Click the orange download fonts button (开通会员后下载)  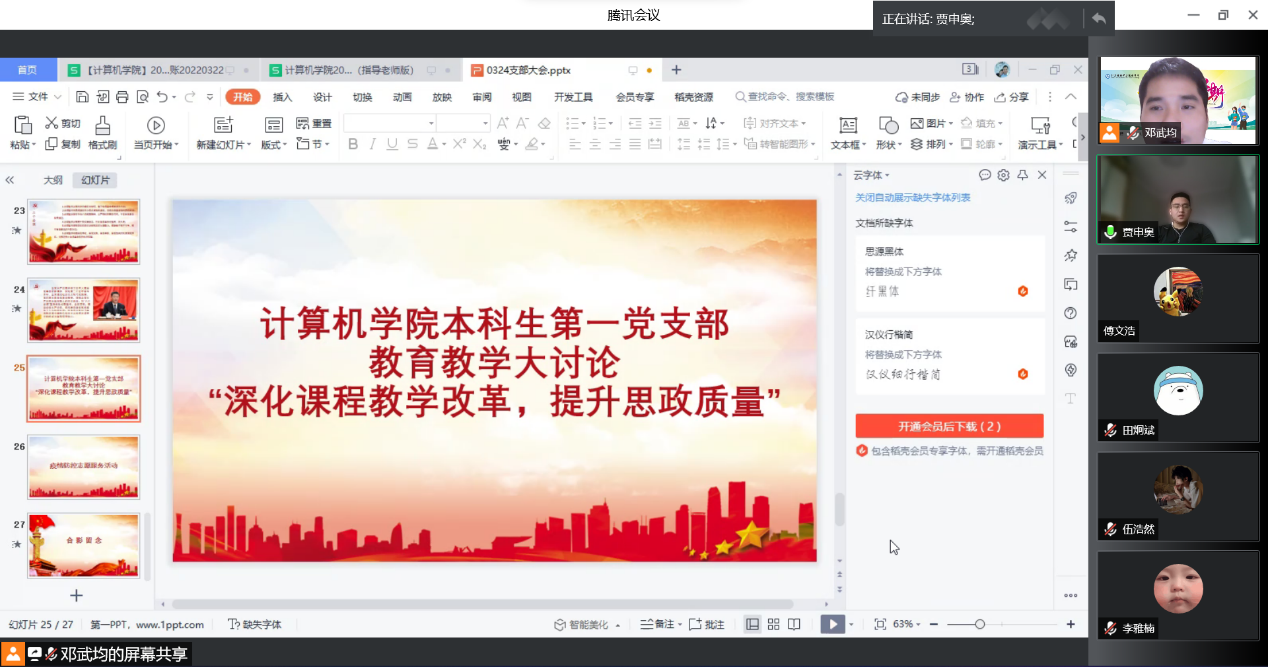click(x=949, y=426)
